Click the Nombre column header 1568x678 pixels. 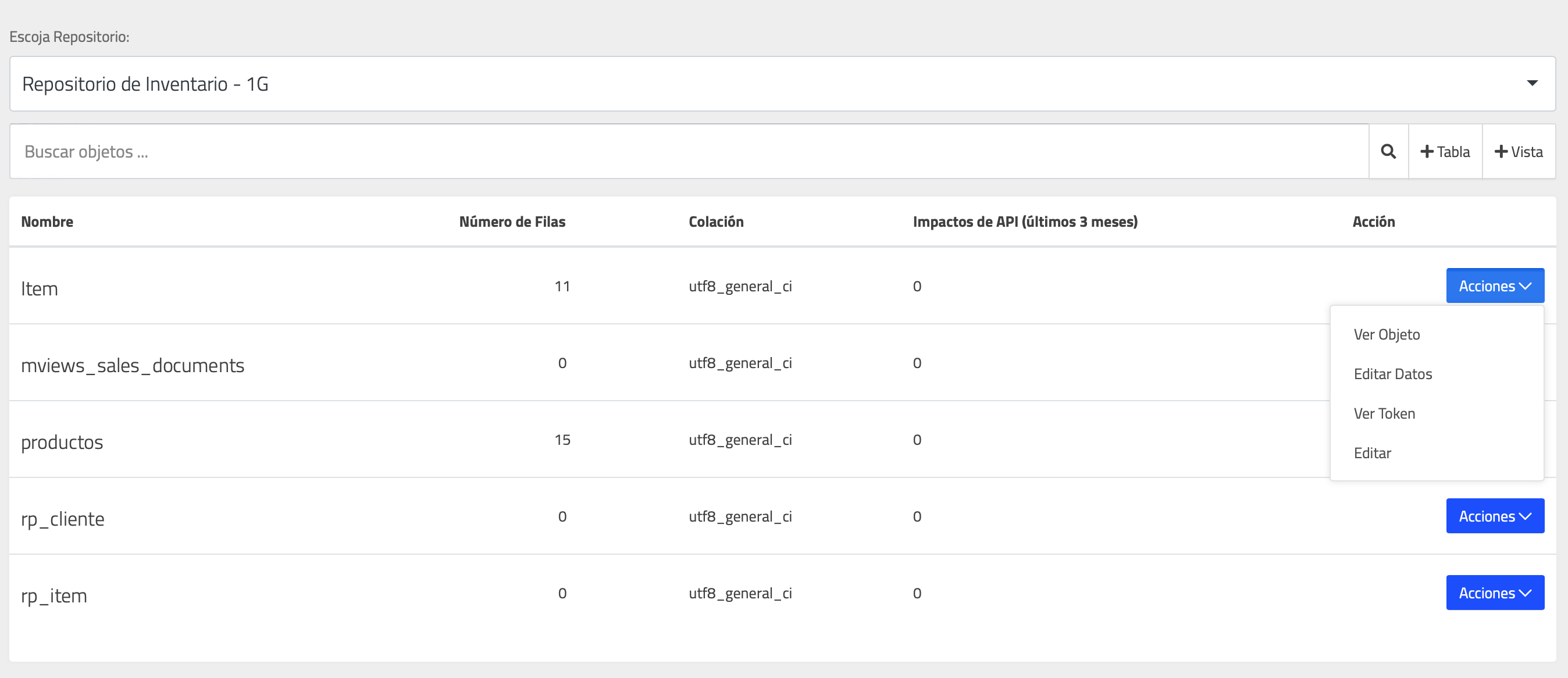[x=47, y=222]
